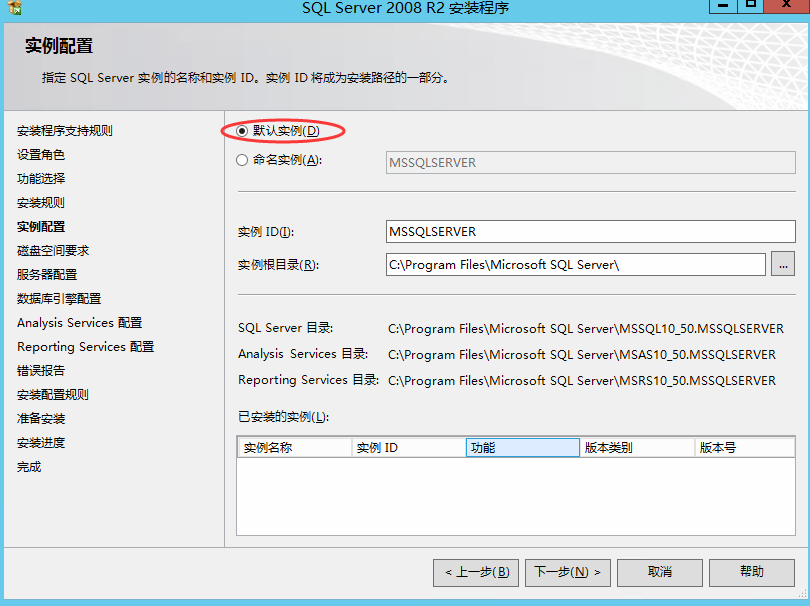Select 完成 step in sidebar
Viewport: 810px width, 606px height.
(29, 467)
